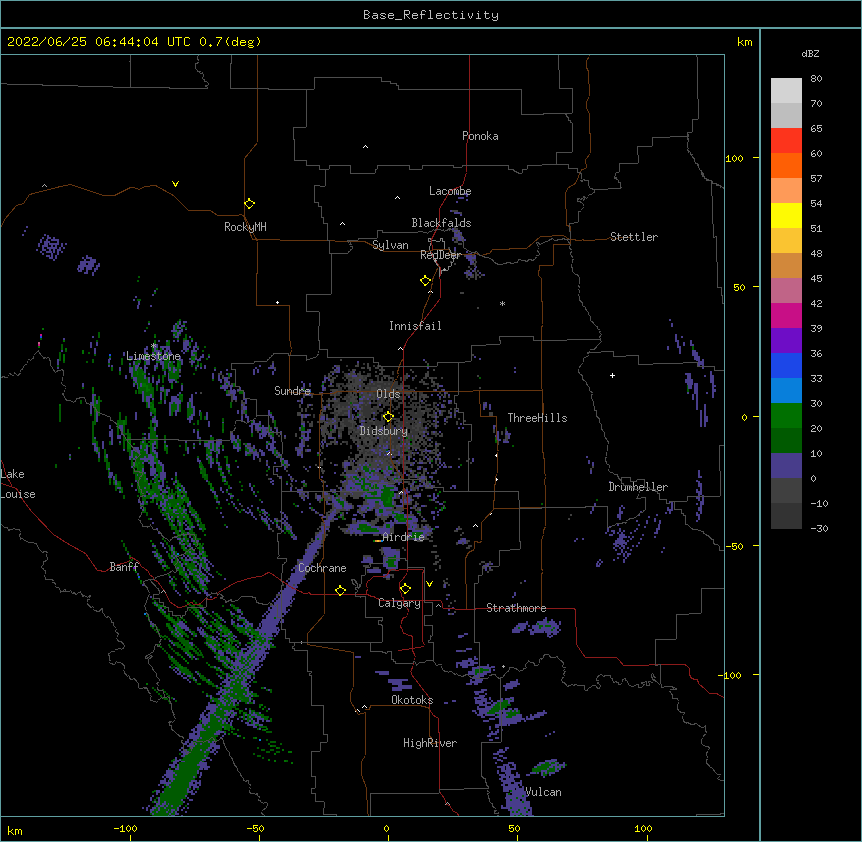Select the slate purple 10–0 dBZ legend swatch
This screenshot has height=842, width=862.
pyautogui.click(x=786, y=466)
